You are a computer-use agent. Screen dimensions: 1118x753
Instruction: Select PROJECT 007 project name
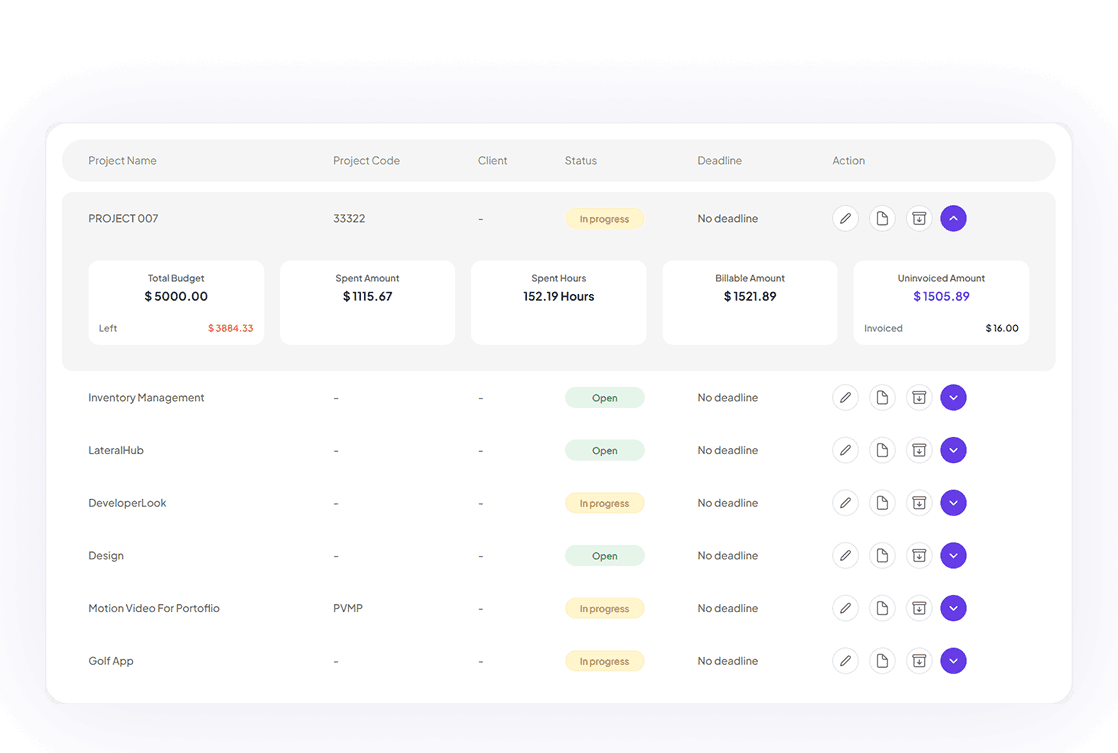coord(123,218)
